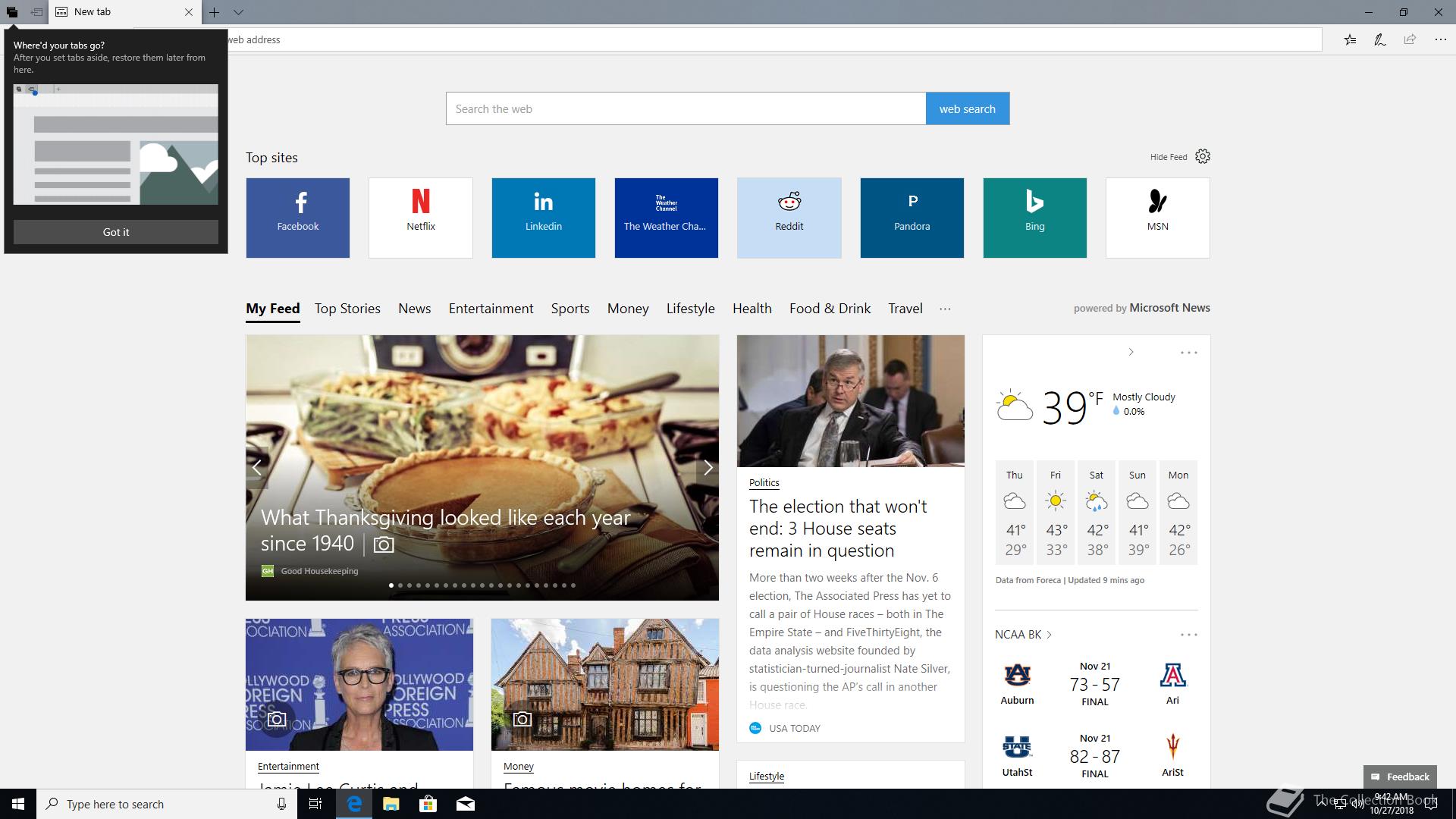Click the Feedback button
The height and width of the screenshot is (819, 1456).
[x=1400, y=777]
